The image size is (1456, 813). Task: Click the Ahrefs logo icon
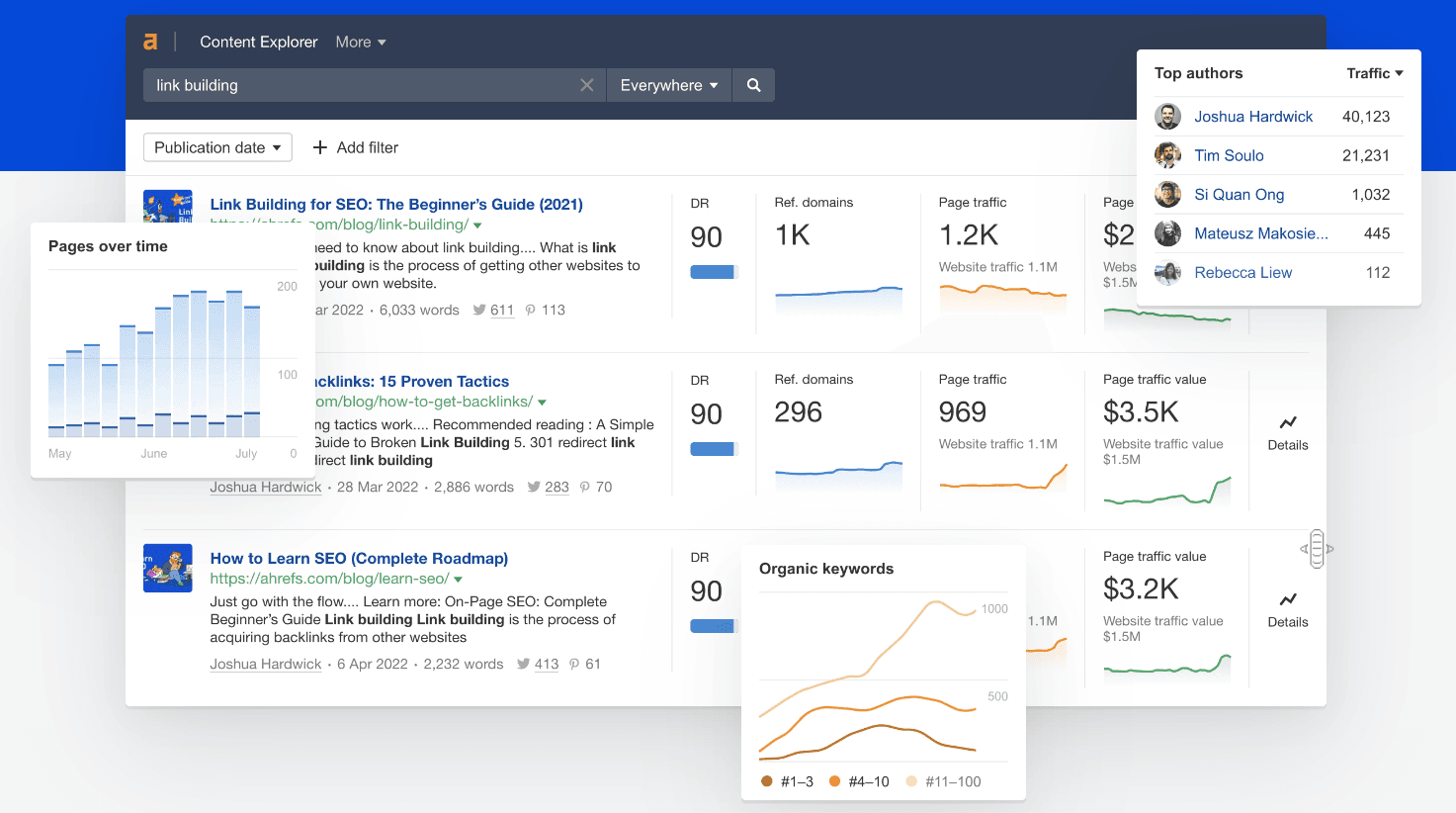pos(150,42)
